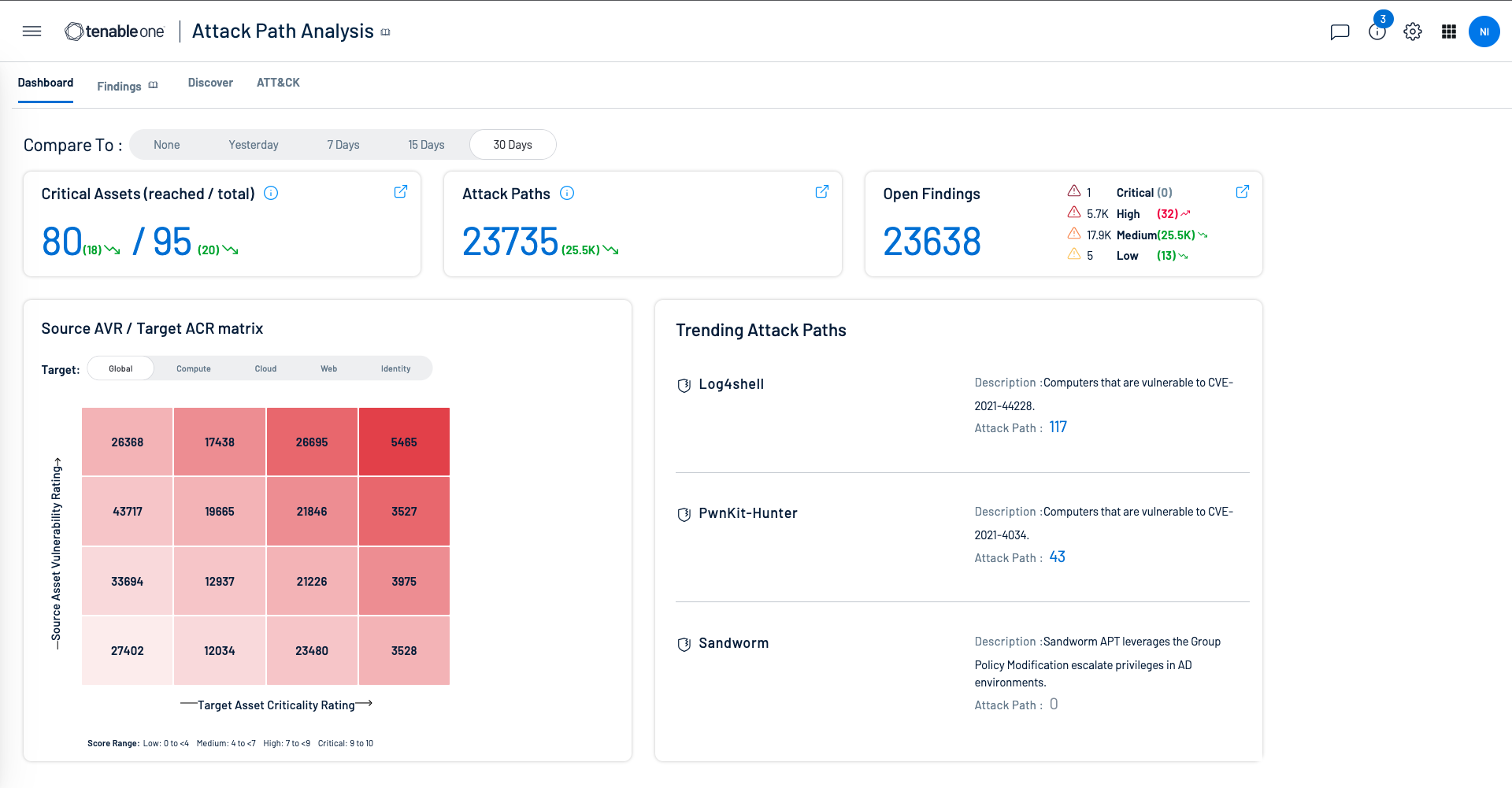Open the NI user avatar menu
The image size is (1512, 788).
[x=1484, y=31]
